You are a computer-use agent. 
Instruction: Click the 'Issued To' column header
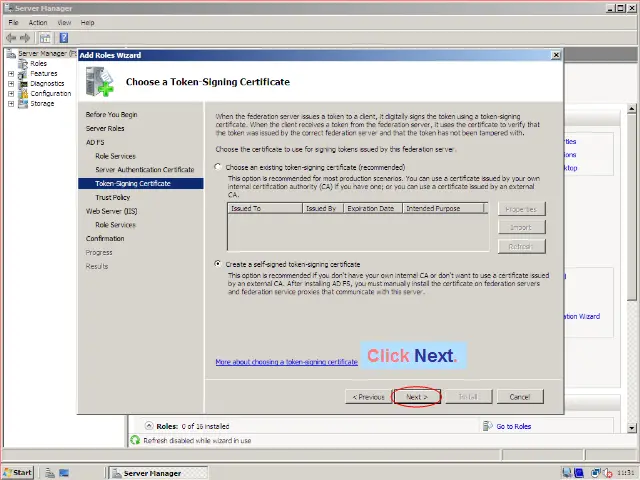(x=265, y=209)
